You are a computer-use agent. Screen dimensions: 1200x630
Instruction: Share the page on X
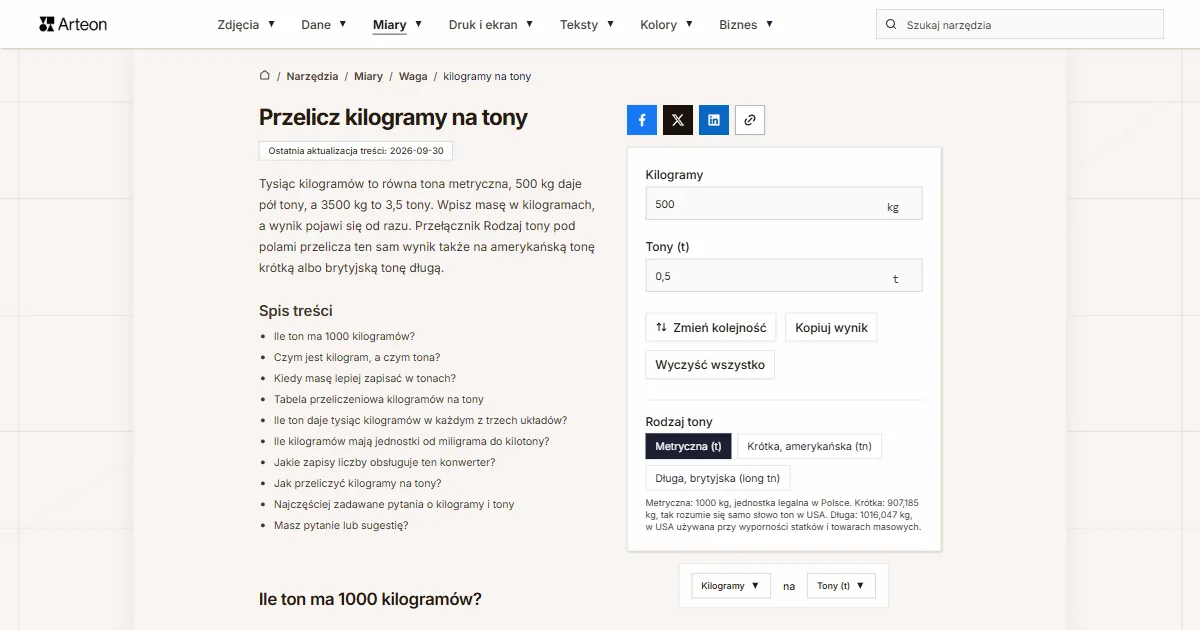pos(678,120)
